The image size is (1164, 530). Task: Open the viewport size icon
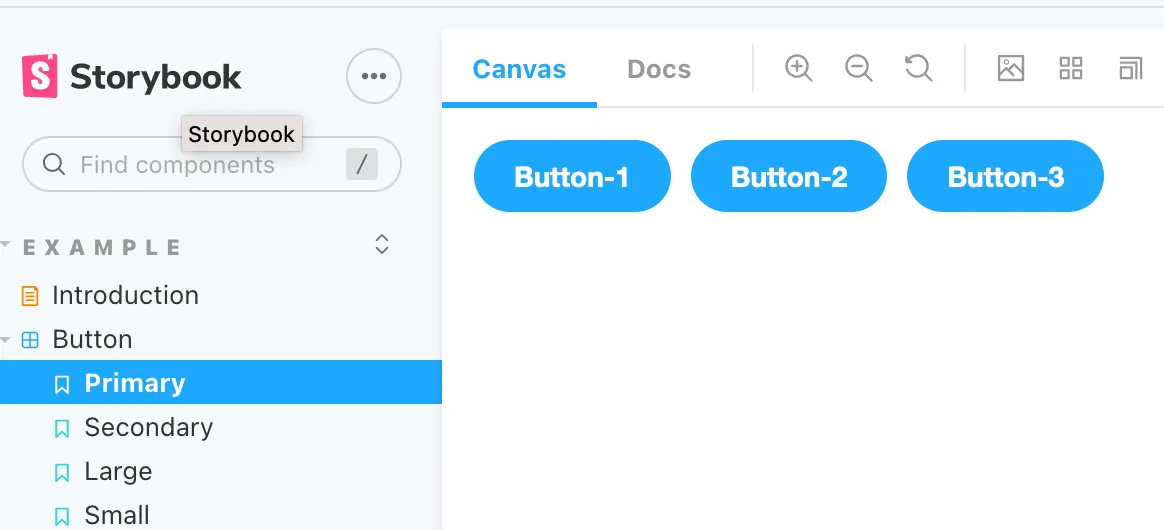1130,68
